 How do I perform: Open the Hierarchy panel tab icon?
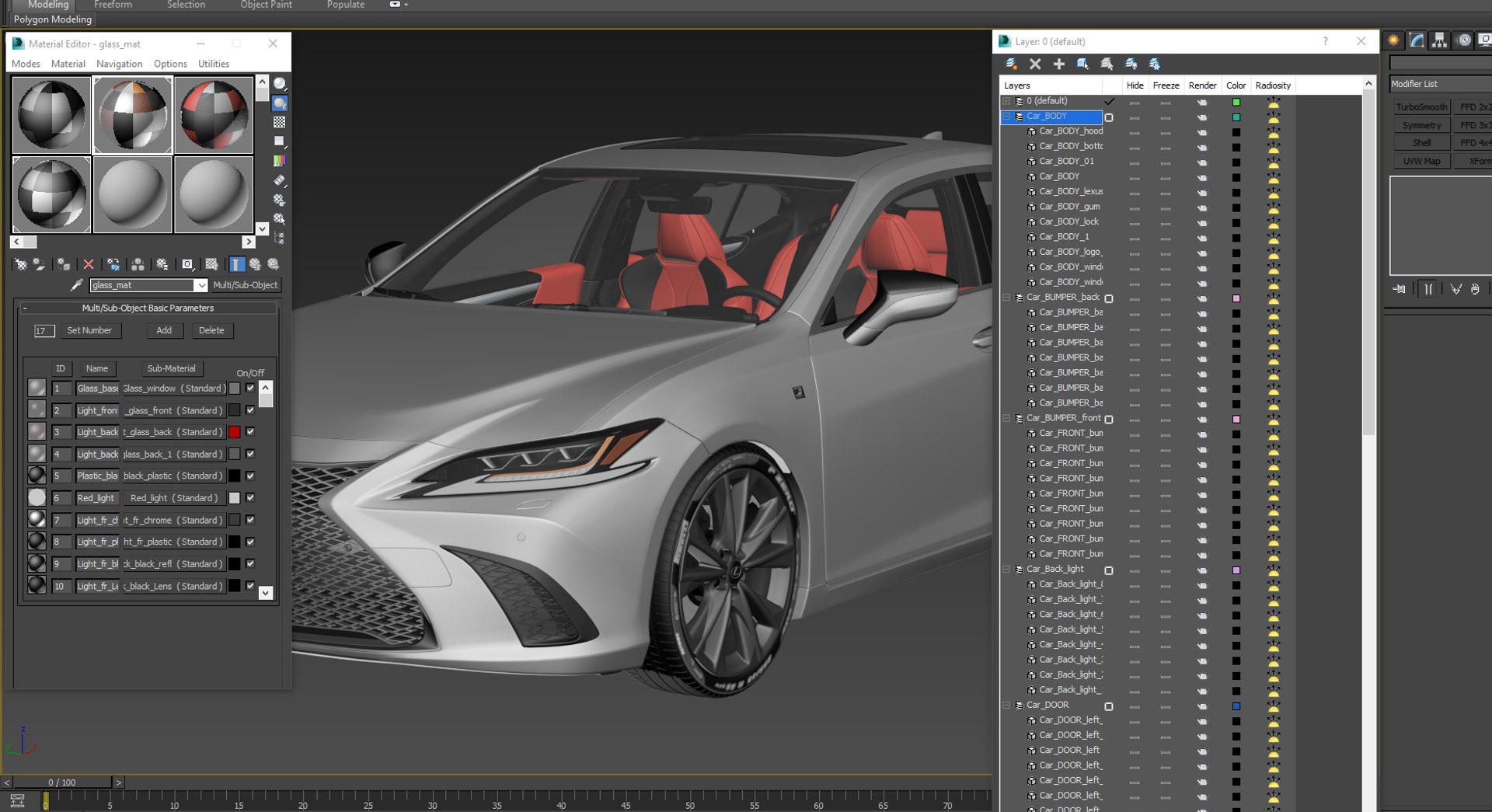pos(1439,40)
